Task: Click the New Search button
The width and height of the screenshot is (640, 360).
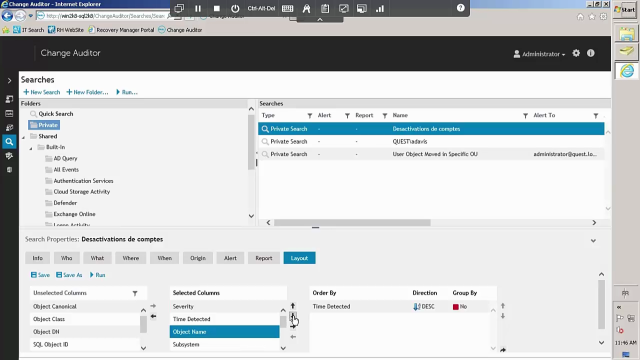Action: point(42,92)
